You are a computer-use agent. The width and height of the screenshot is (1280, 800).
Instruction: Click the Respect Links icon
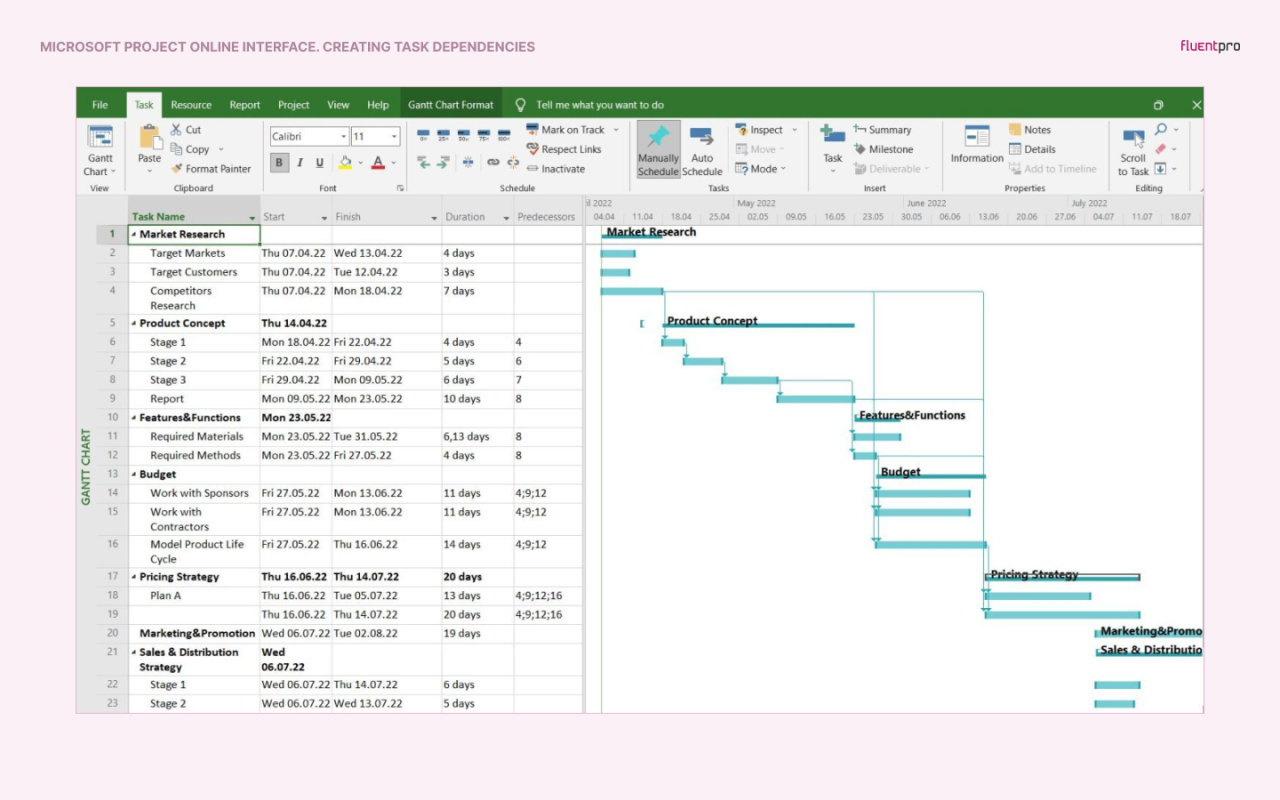[533, 148]
